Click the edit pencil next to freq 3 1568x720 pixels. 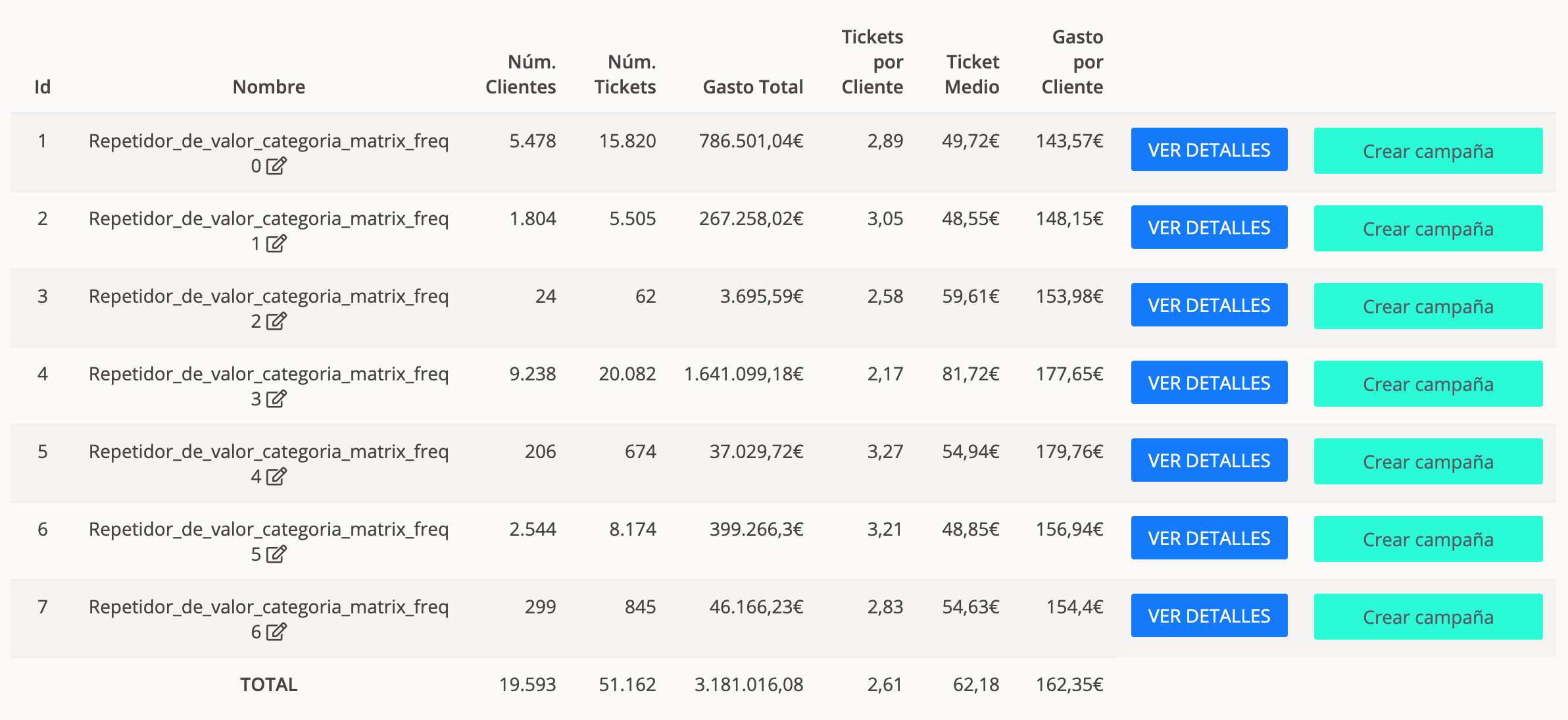tap(276, 399)
